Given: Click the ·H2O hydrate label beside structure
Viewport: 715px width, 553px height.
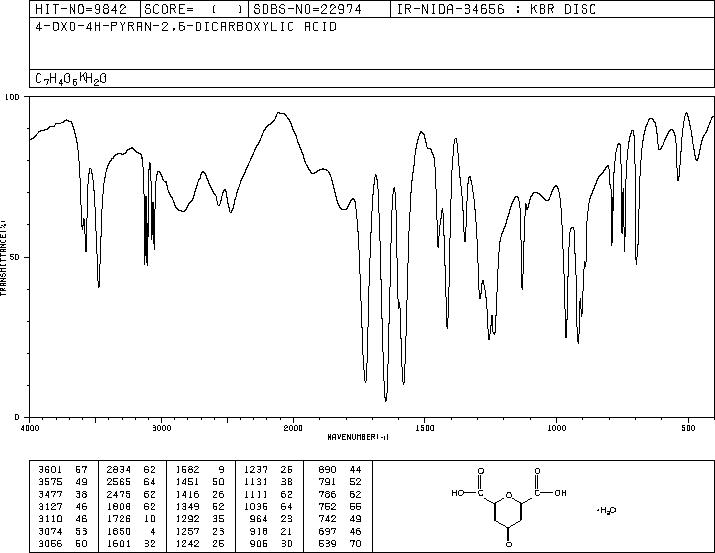Looking at the screenshot, I should pos(606,510).
